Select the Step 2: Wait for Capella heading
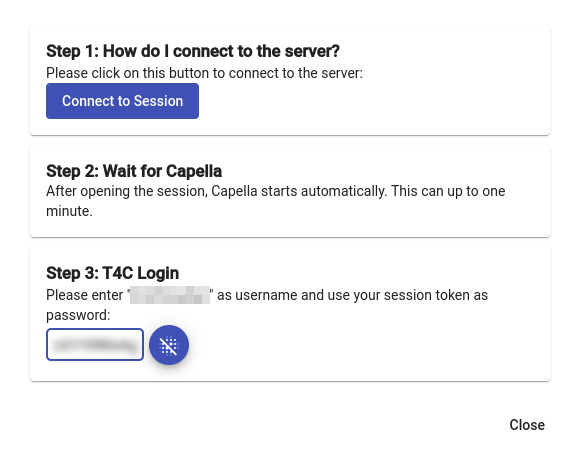The image size is (580, 451). click(134, 171)
